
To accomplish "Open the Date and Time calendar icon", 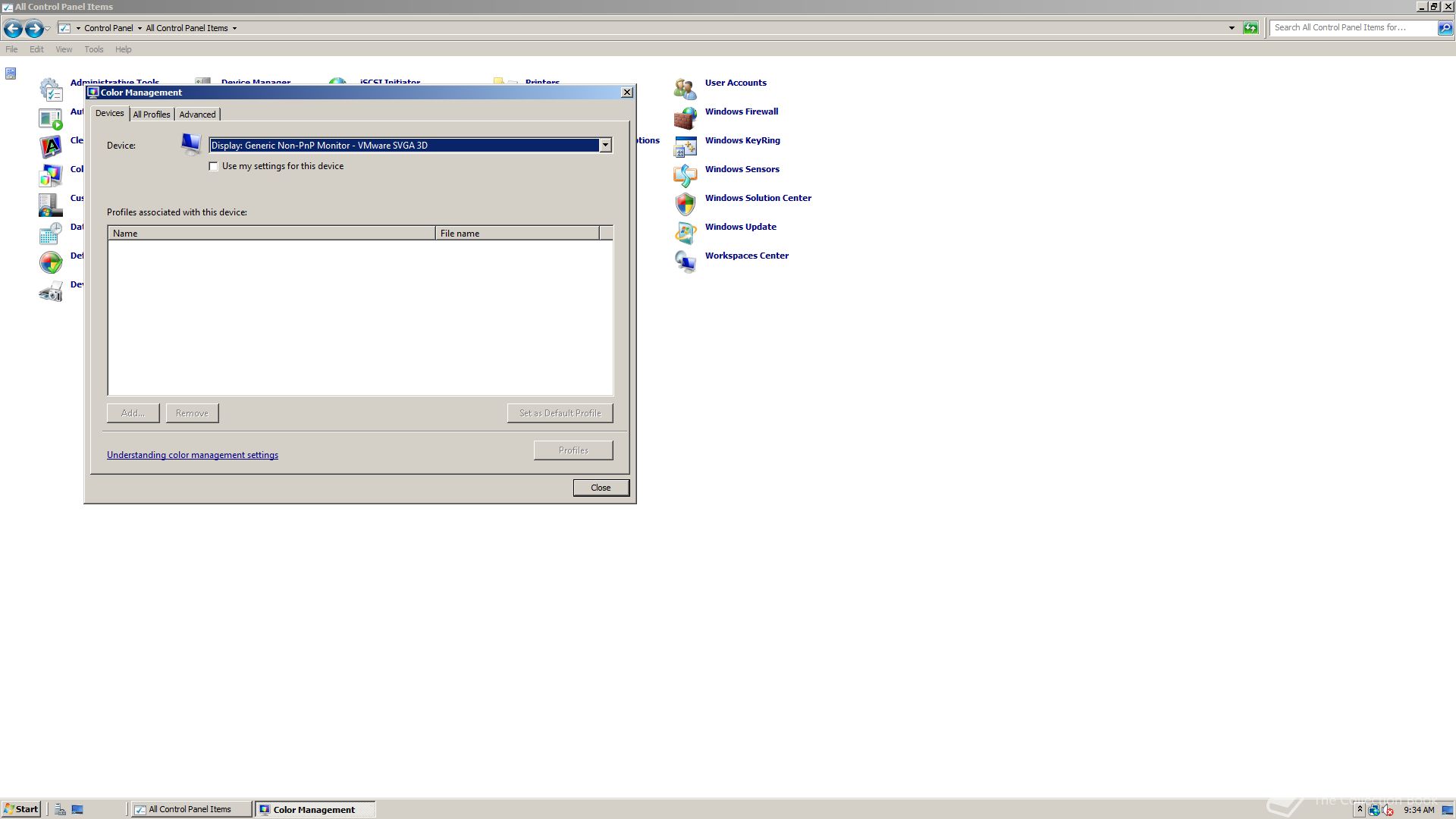I will tap(51, 234).
